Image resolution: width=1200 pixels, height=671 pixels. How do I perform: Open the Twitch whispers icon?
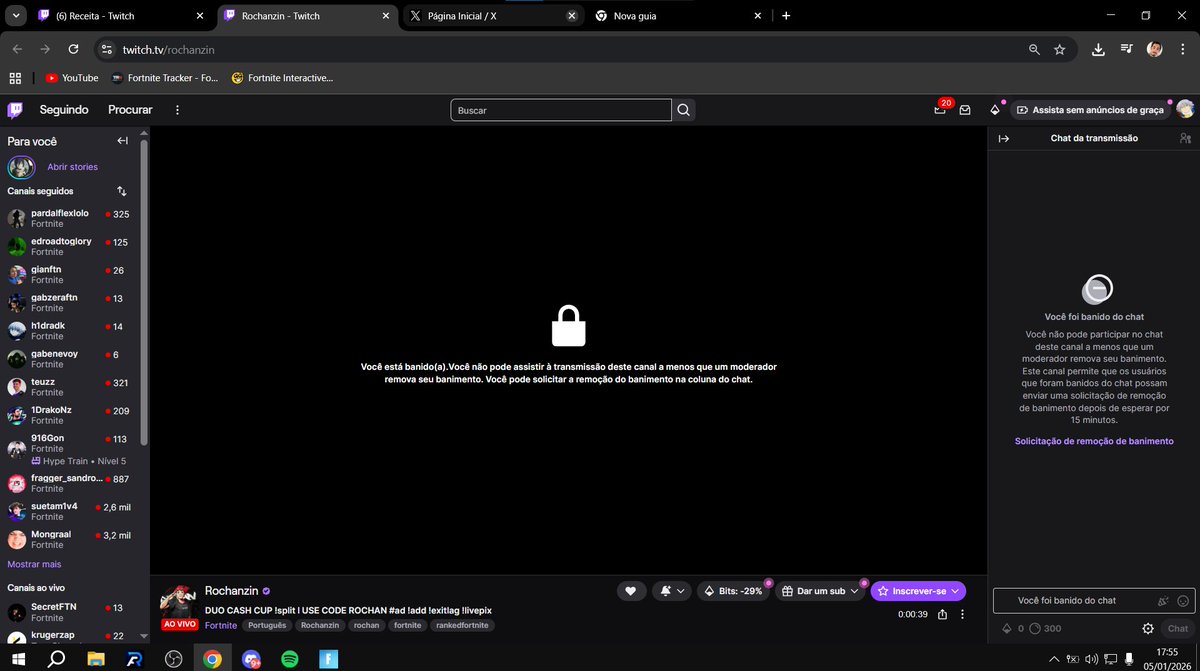tap(965, 110)
